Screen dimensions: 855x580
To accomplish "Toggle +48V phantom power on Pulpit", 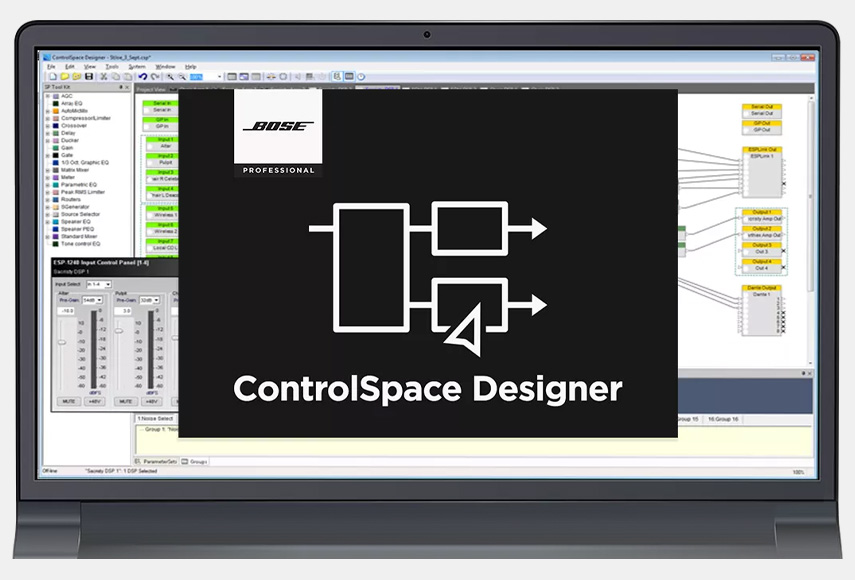I will click(x=150, y=401).
